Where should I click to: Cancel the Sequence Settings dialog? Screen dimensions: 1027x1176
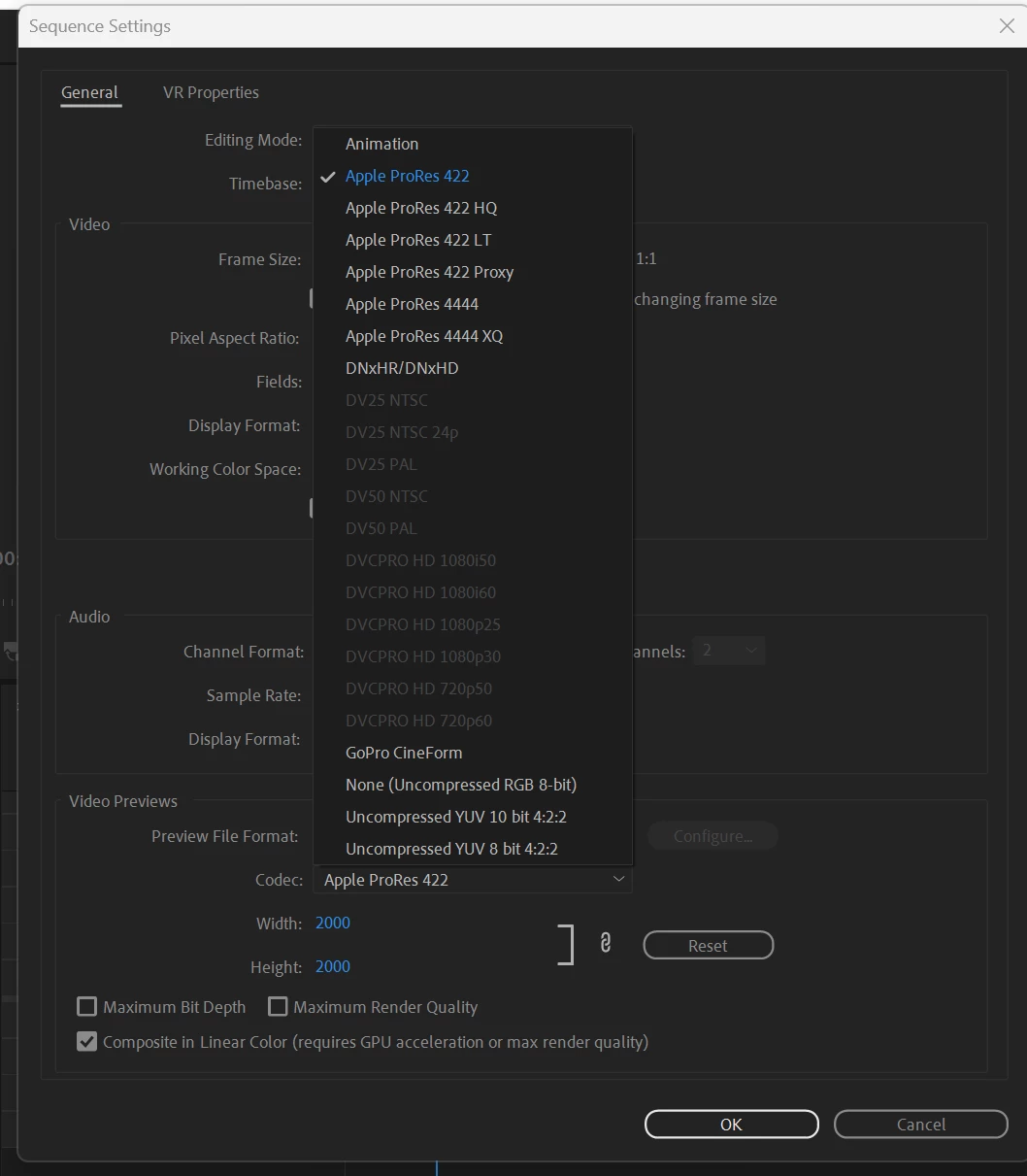(x=921, y=1125)
